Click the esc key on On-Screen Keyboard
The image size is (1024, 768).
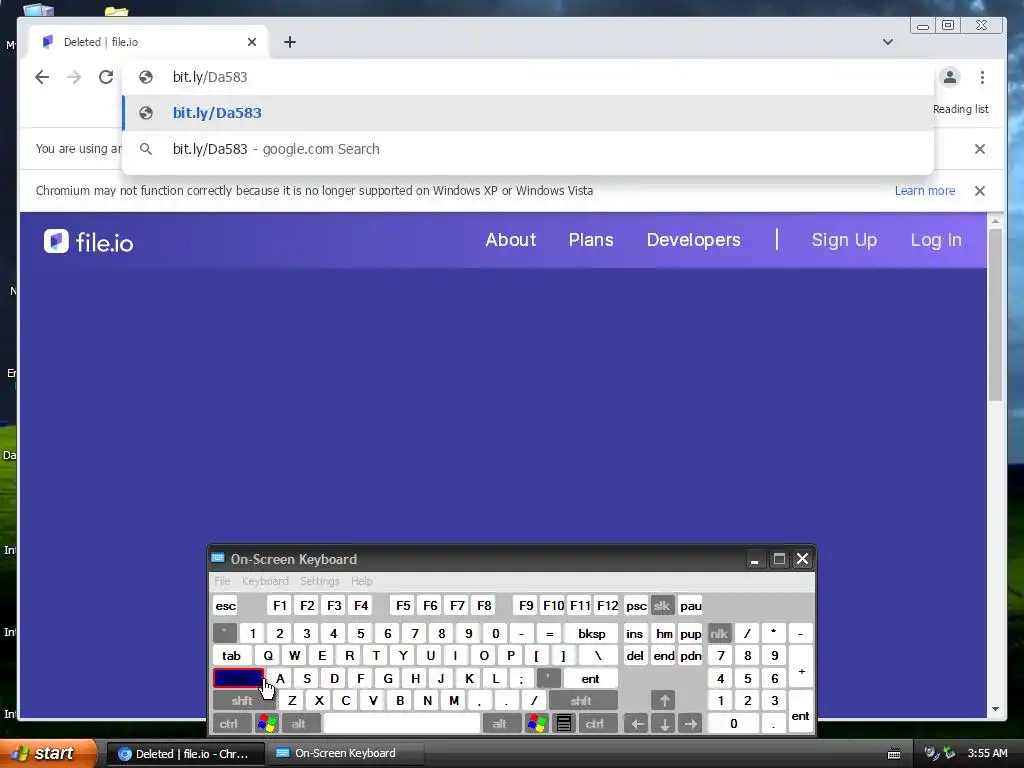(225, 606)
